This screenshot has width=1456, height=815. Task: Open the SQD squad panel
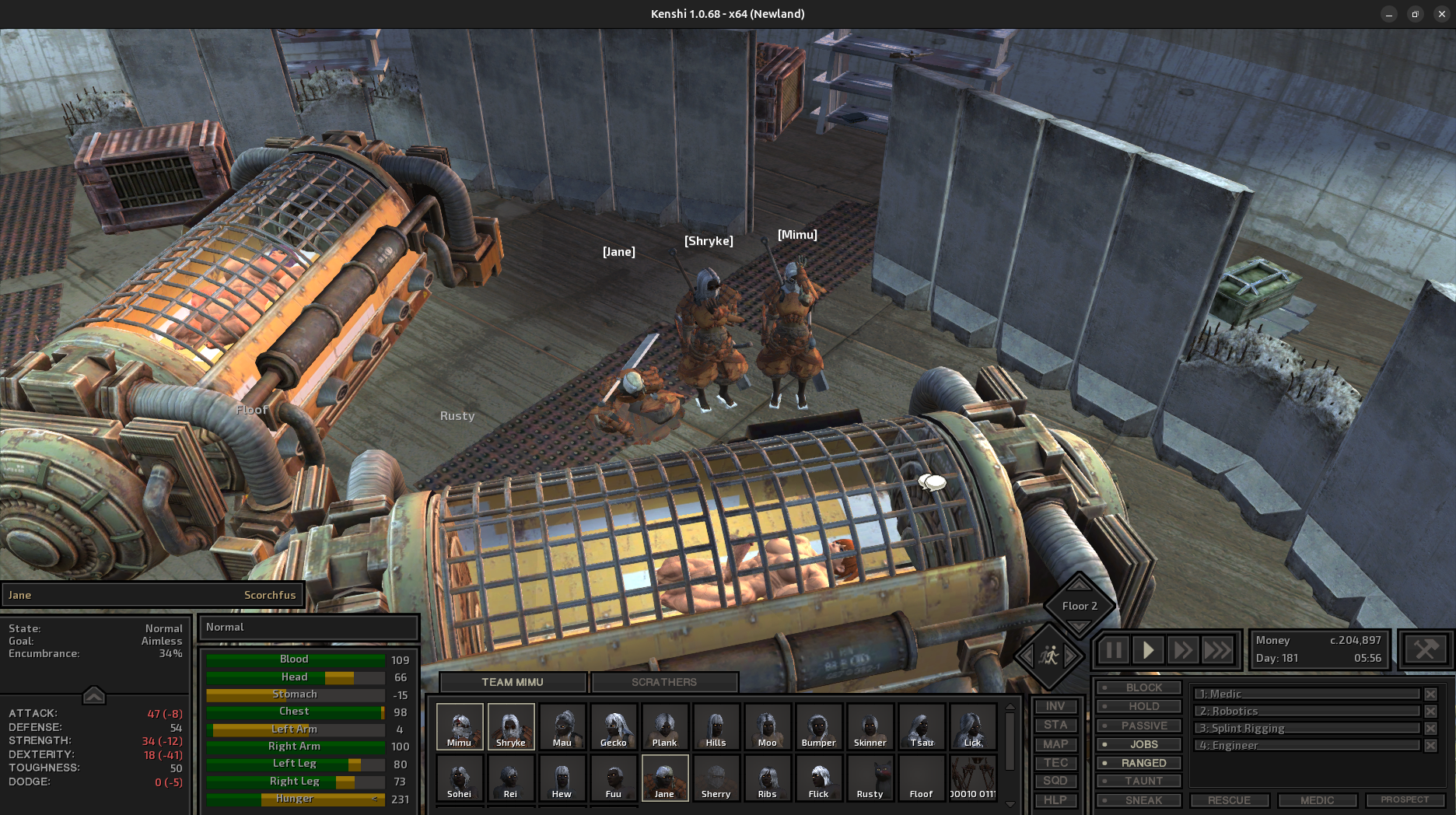tap(1055, 781)
